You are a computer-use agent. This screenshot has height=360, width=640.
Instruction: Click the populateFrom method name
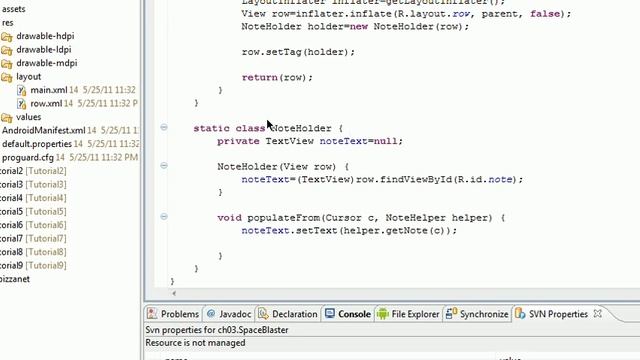point(283,218)
